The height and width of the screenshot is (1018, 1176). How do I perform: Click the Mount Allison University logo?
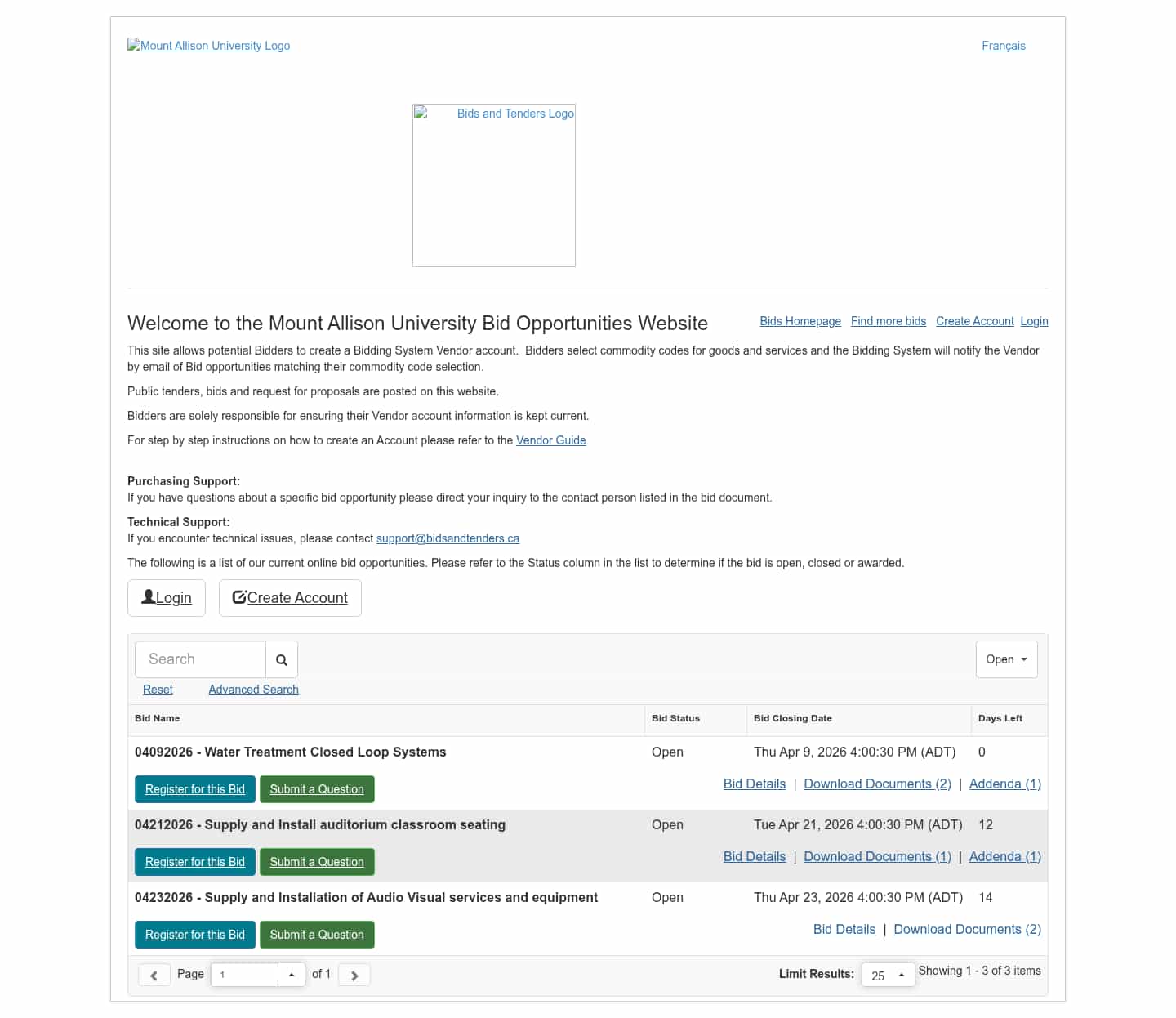click(209, 46)
